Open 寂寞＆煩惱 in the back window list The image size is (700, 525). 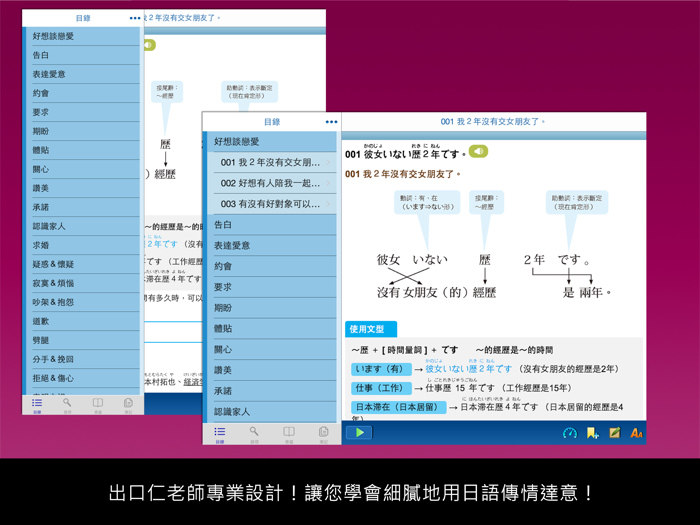tap(83, 283)
